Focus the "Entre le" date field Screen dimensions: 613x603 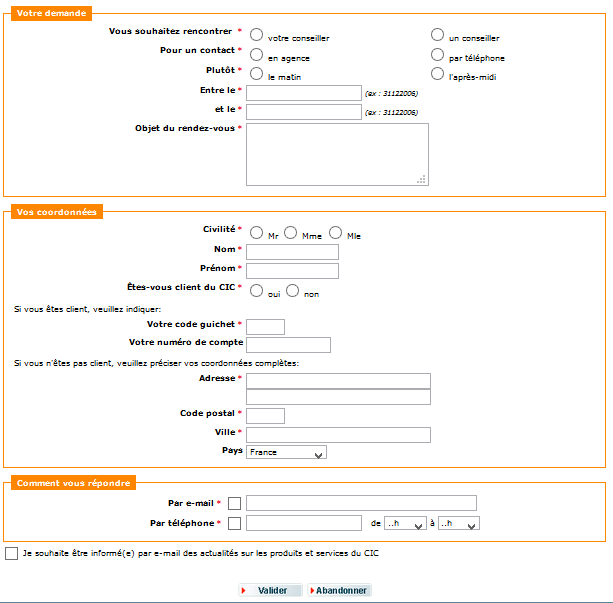pos(304,93)
